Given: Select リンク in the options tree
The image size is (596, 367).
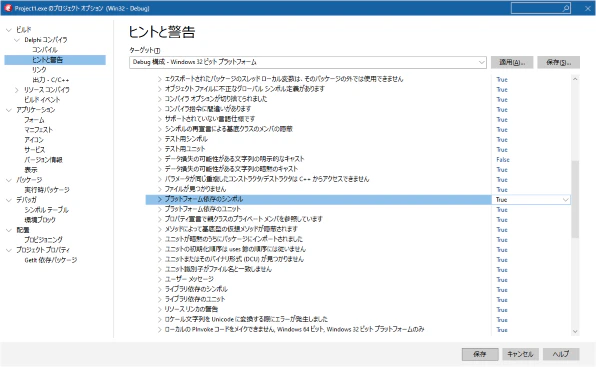Looking at the screenshot, I should [39, 70].
